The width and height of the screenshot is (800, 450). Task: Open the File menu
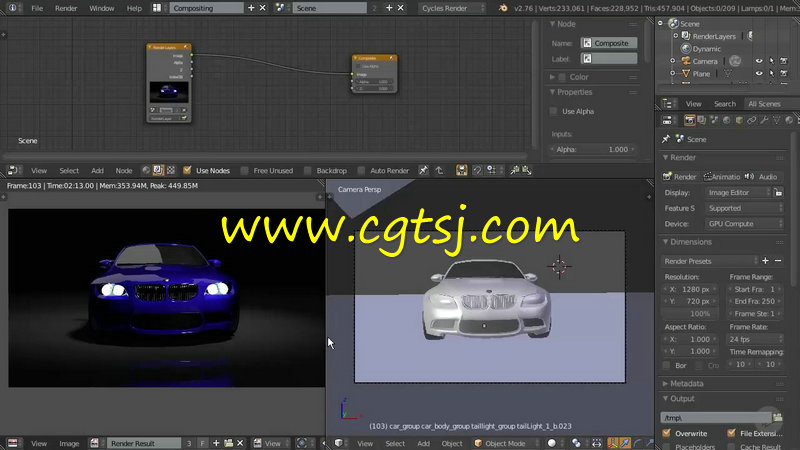coord(37,8)
